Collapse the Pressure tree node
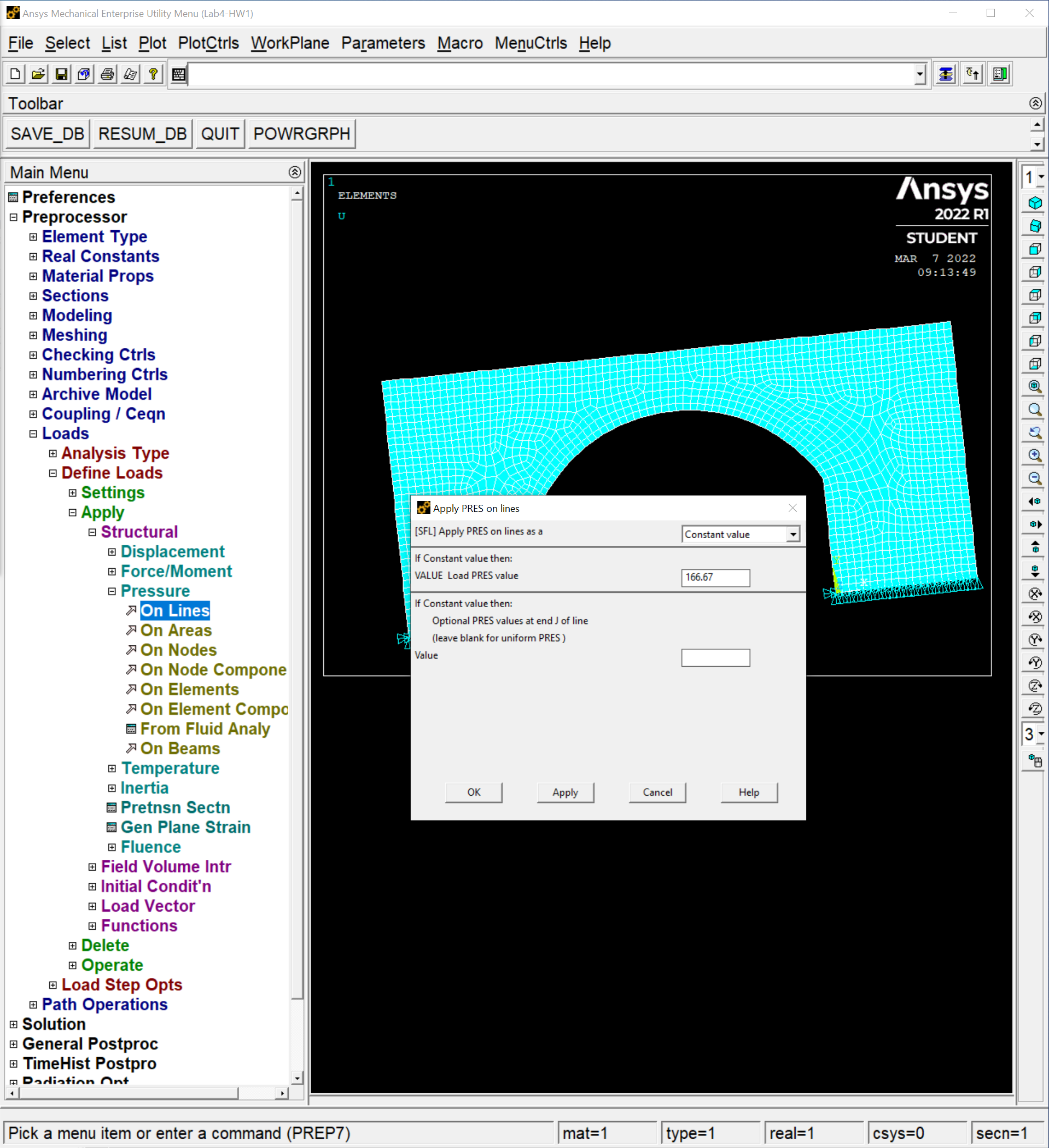This screenshot has height=1148, width=1049. click(x=112, y=591)
